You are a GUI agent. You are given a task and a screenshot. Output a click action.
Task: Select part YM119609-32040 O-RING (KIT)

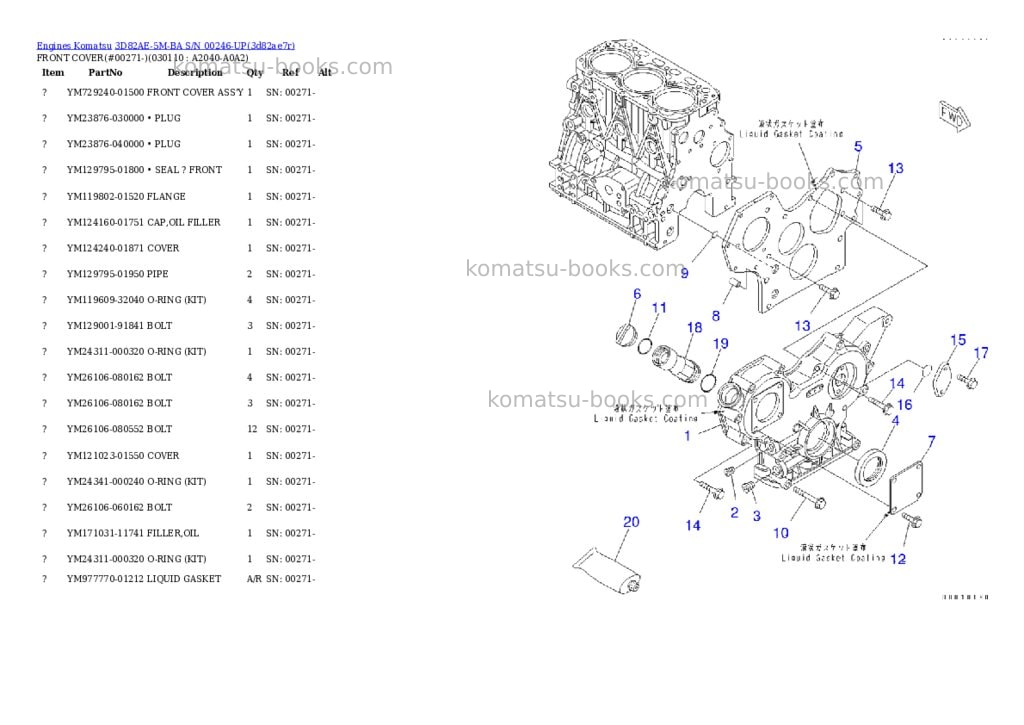[136, 300]
